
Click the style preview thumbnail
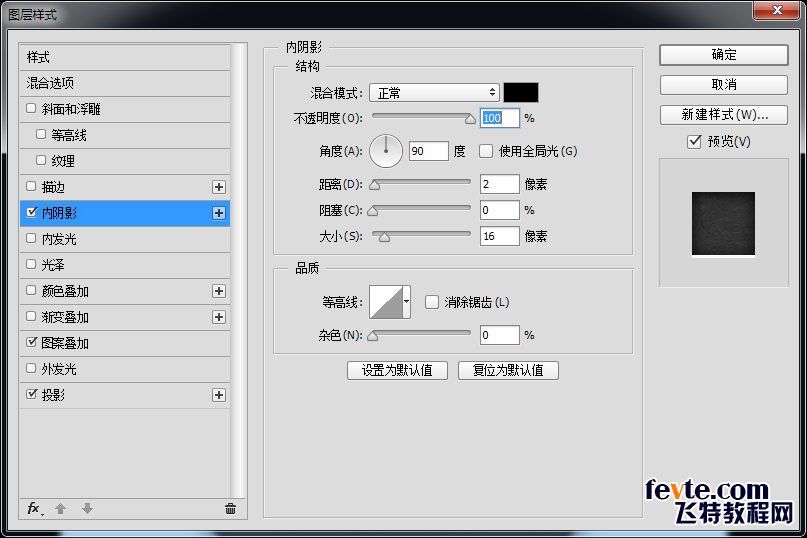click(723, 223)
